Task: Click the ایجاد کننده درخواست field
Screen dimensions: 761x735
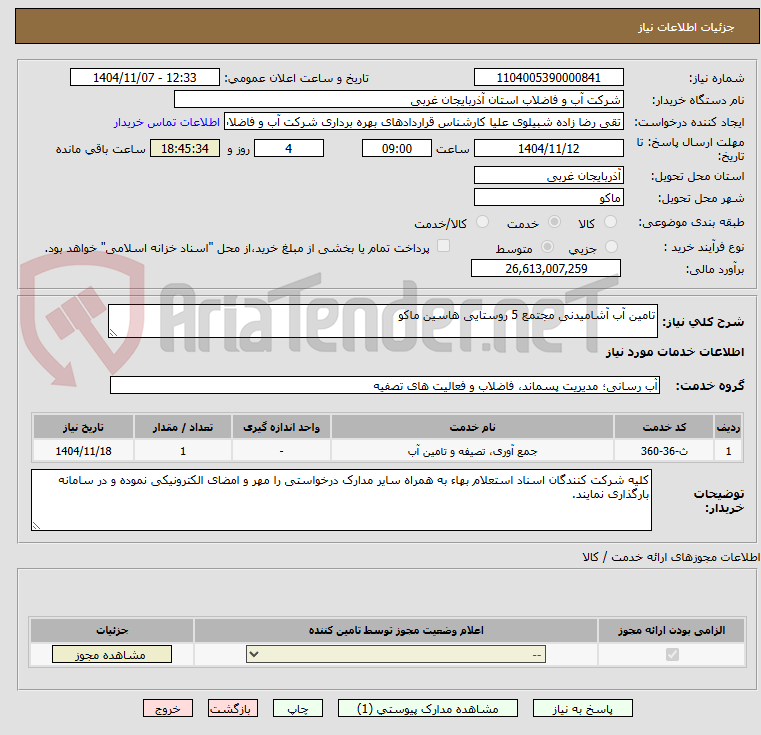Action: tap(423, 122)
